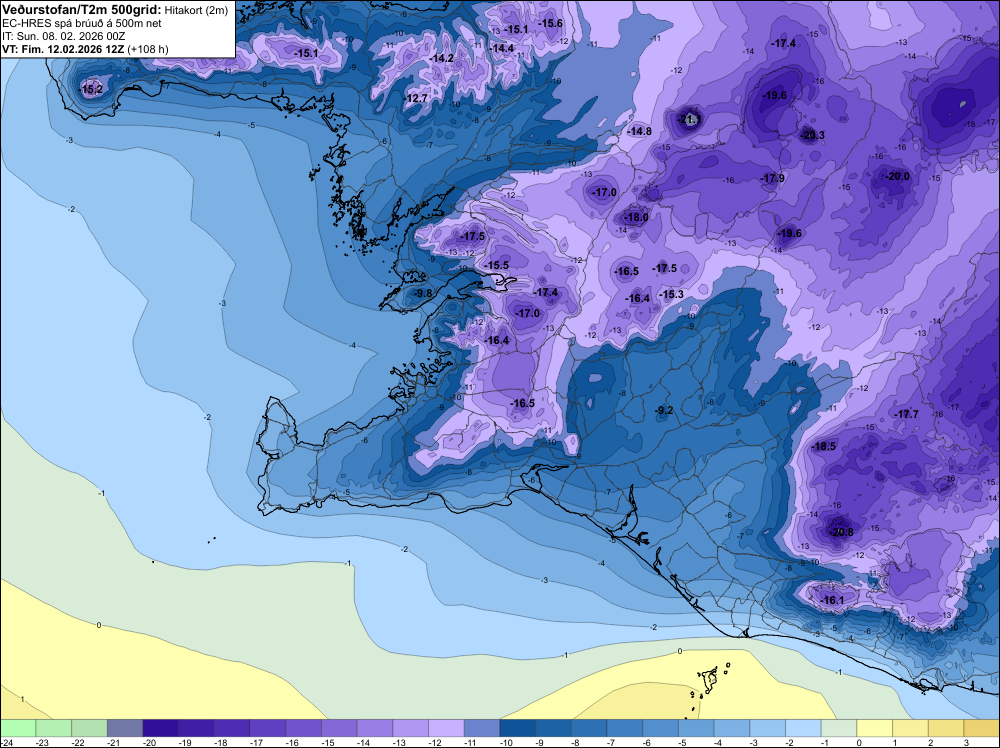Pick the legend swatch labeled -1
This screenshot has width=1000, height=748.
point(839,728)
